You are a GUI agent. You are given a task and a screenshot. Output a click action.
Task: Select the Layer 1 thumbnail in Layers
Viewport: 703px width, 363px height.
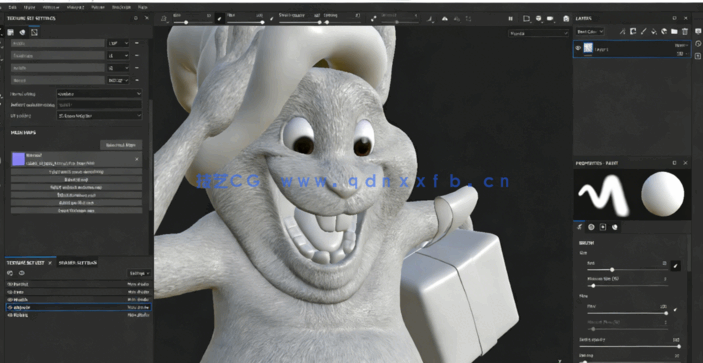coord(588,49)
